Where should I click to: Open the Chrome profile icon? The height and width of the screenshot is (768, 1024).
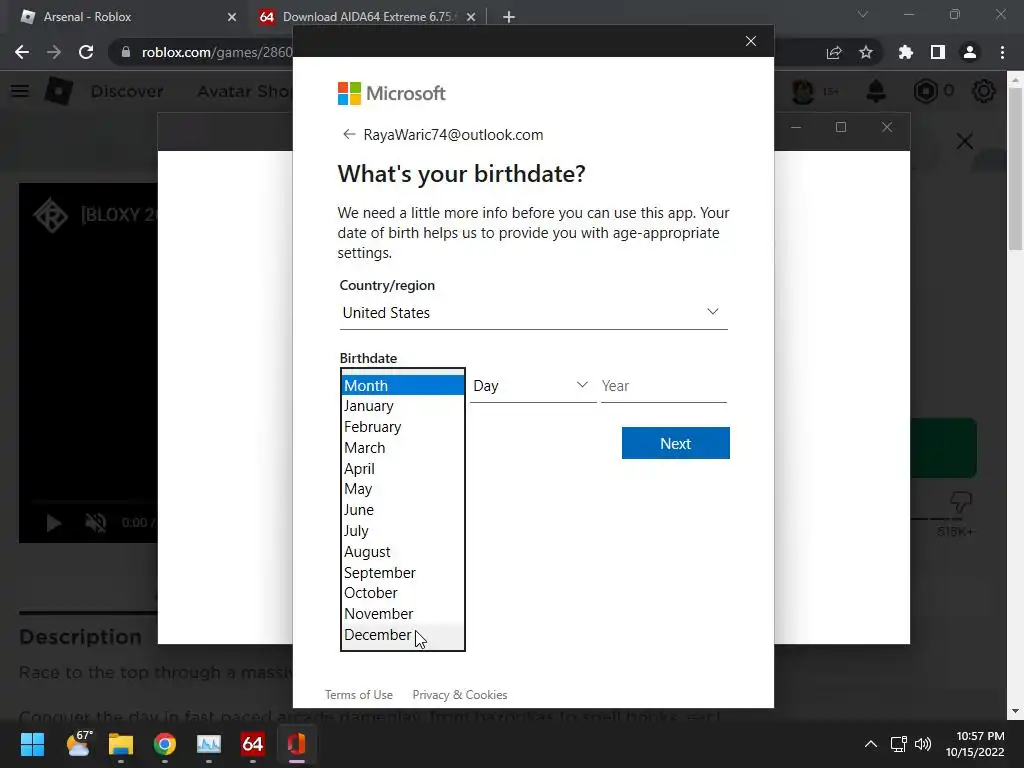pyautogui.click(x=970, y=52)
